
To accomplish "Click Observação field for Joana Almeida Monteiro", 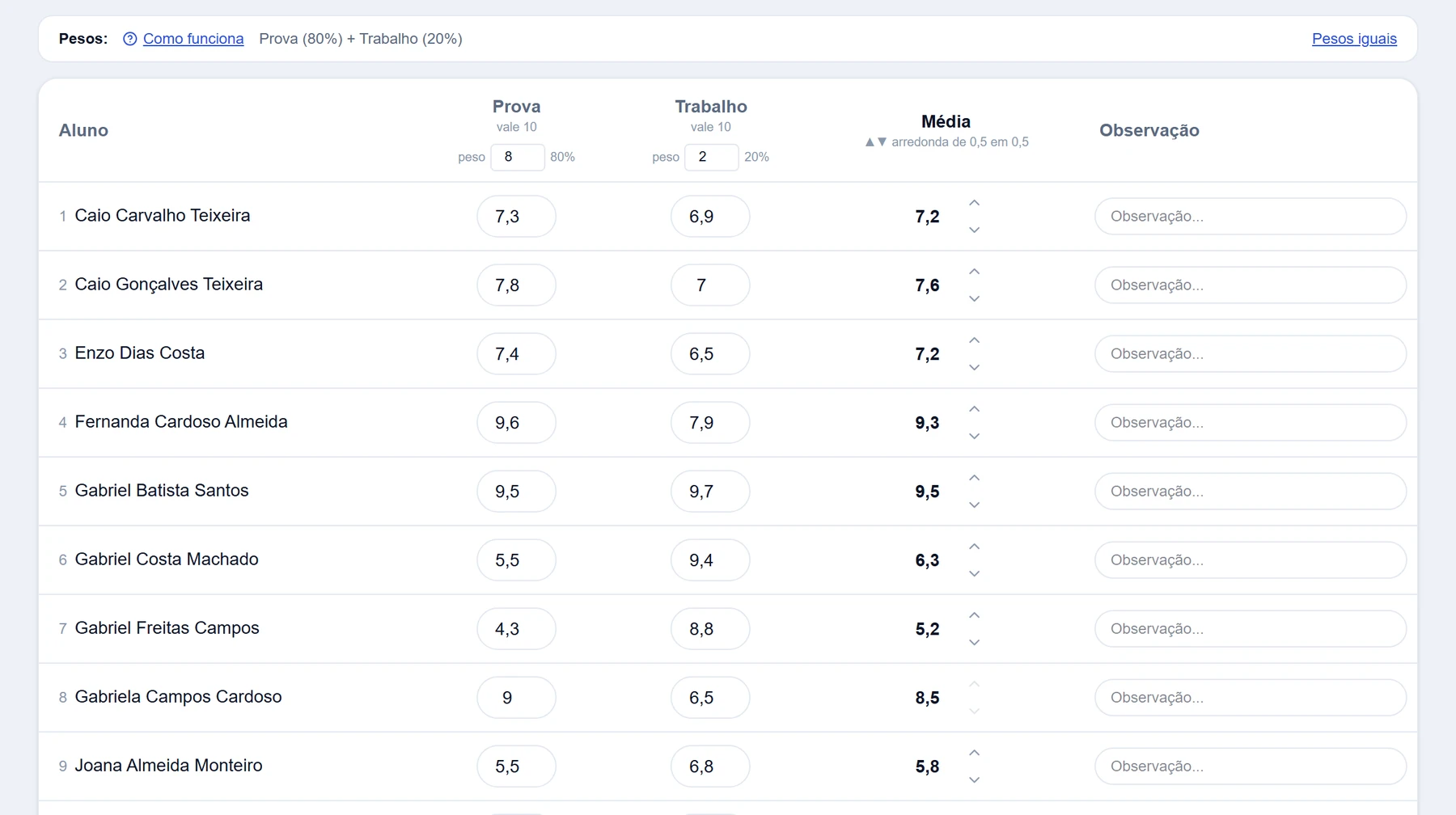I will coord(1251,766).
